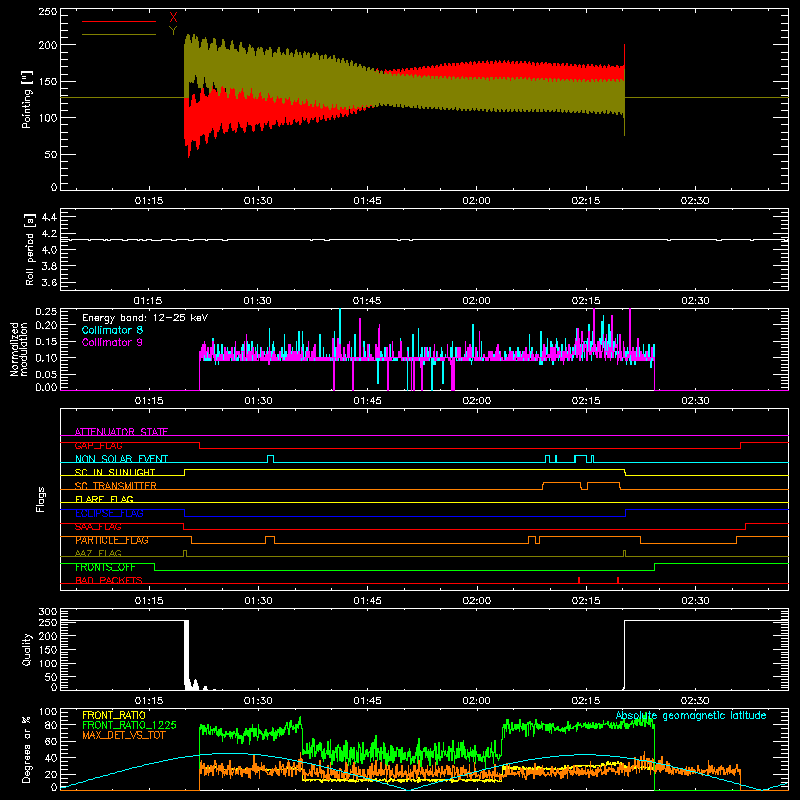The width and height of the screenshot is (800, 800).
Task: Click the BAD_PACKETS flag label
Action: [109, 580]
